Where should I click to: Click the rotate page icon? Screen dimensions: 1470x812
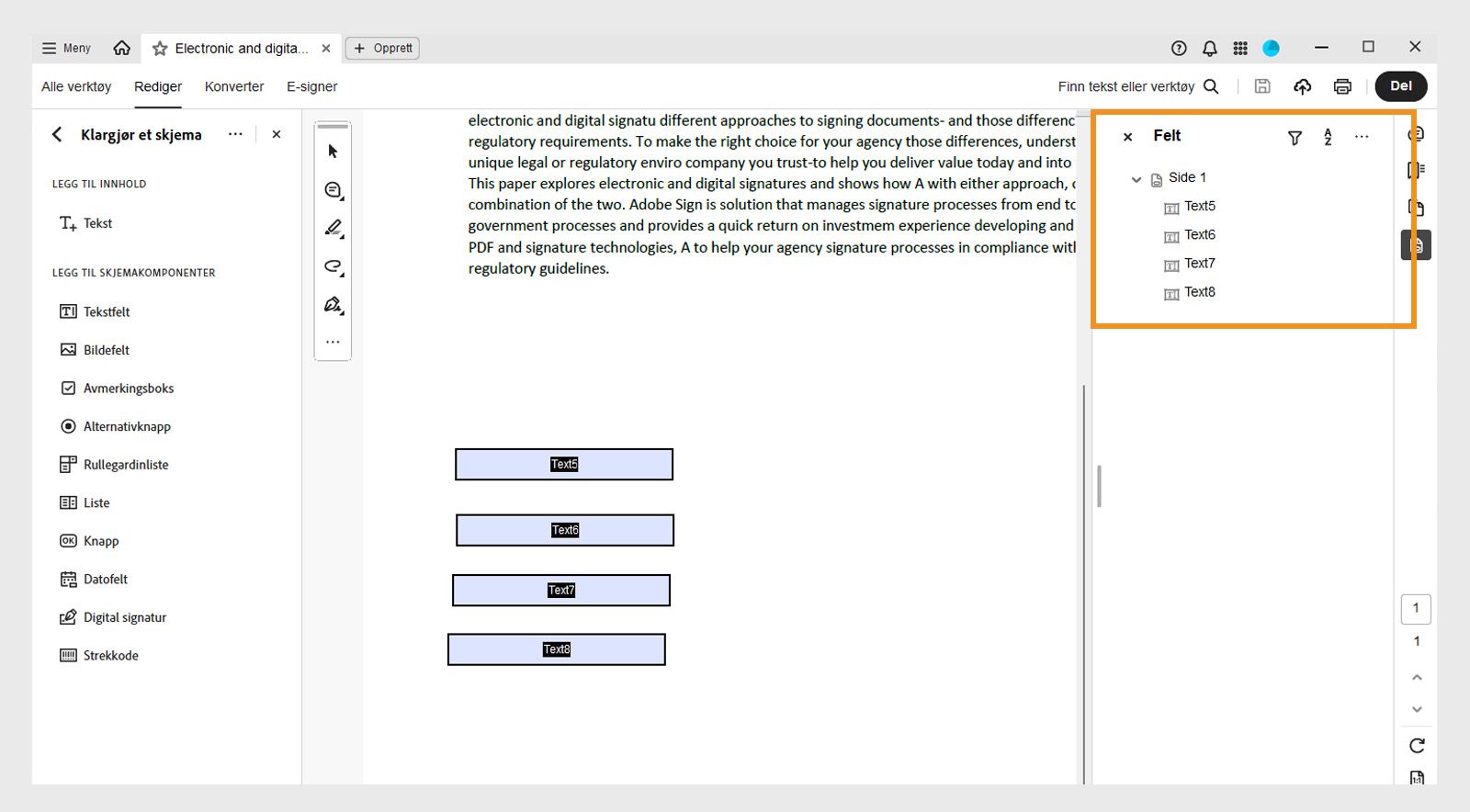pos(1417,745)
